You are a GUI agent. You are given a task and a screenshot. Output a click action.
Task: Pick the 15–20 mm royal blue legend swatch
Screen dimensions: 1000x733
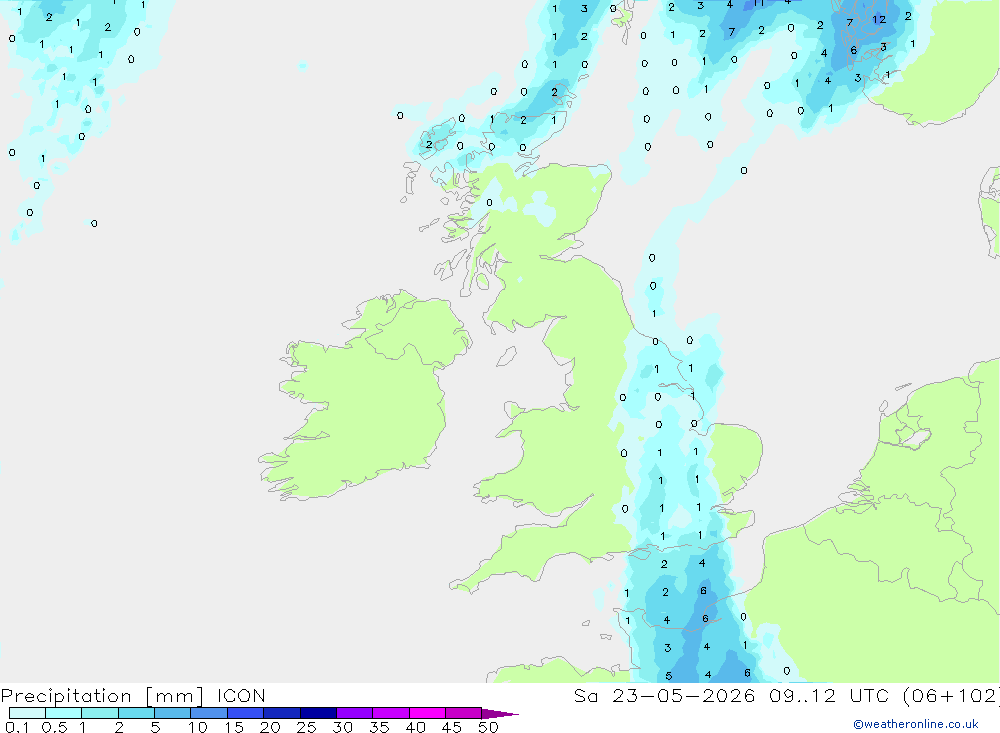(x=246, y=713)
